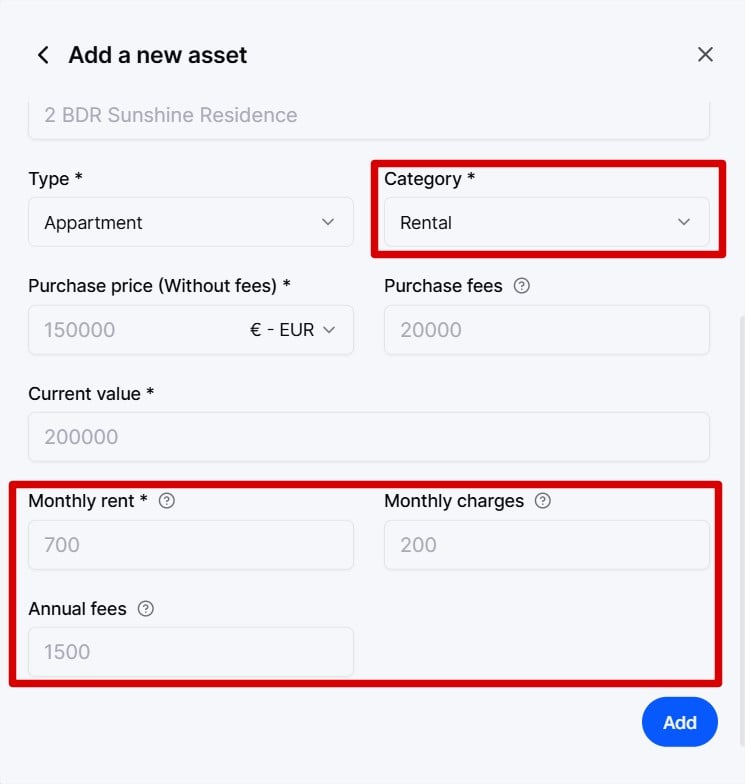Click the Purchase fees help icon
Image resolution: width=745 pixels, height=784 pixels.
[521, 286]
